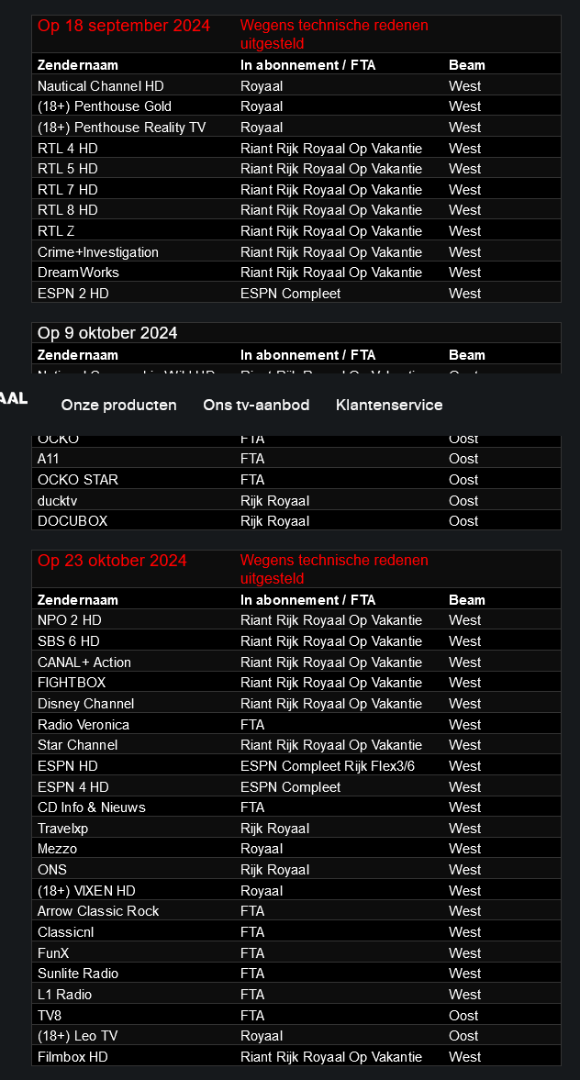The image size is (580, 1080).
Task: Click the ESPN 2 HD channel name
Action: (x=73, y=293)
